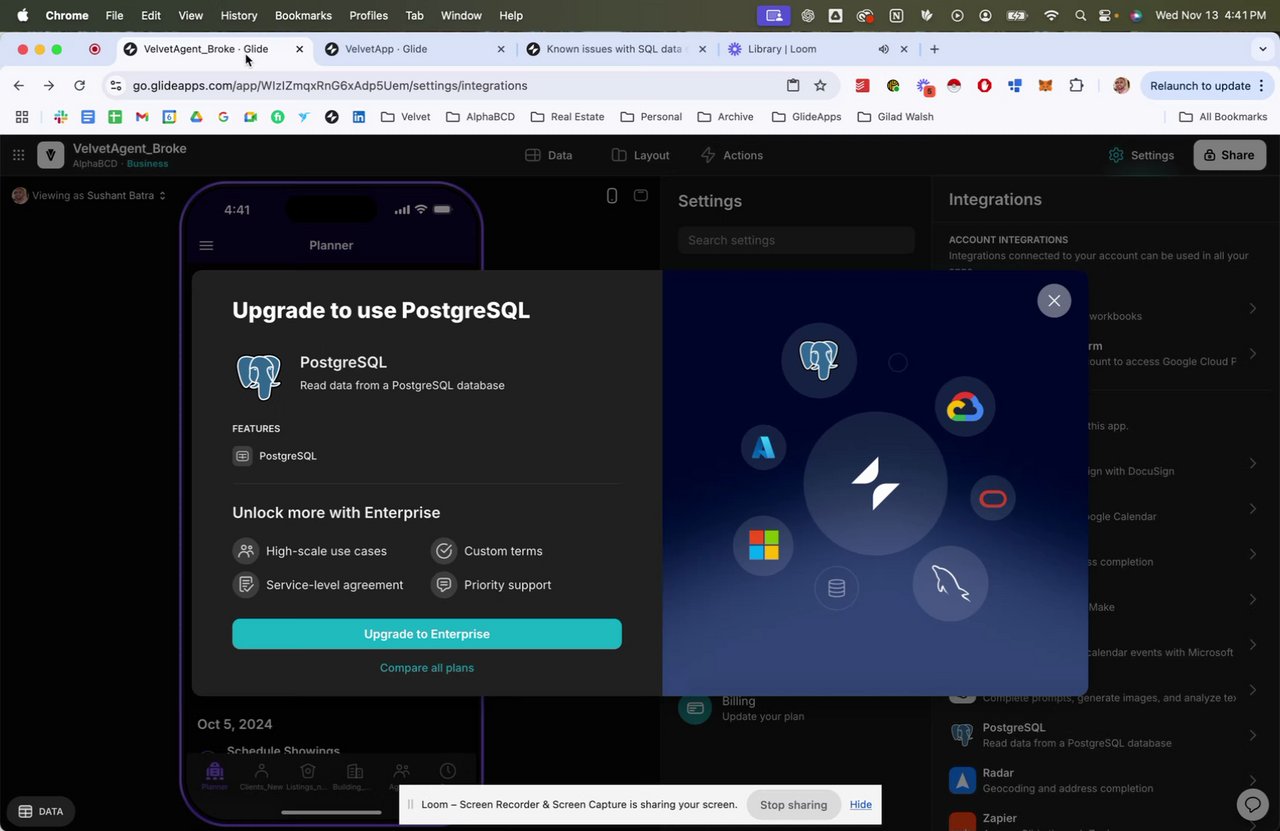Bookmark this page with star icon
Screen dimensions: 1280x831
tap(820, 86)
